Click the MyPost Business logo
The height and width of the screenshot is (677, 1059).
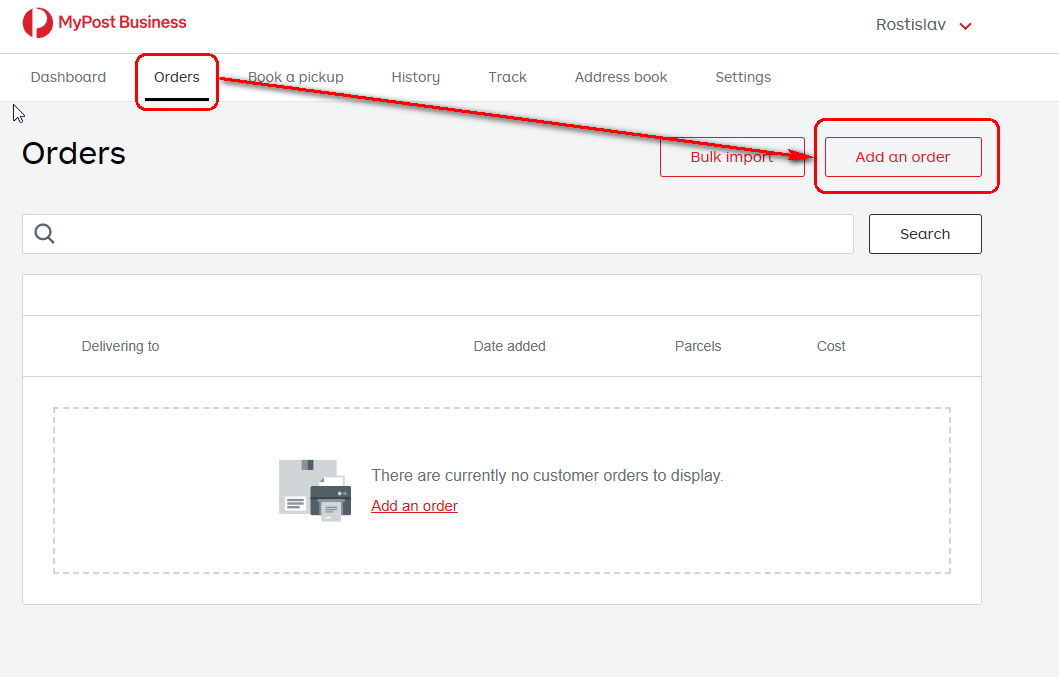click(104, 23)
